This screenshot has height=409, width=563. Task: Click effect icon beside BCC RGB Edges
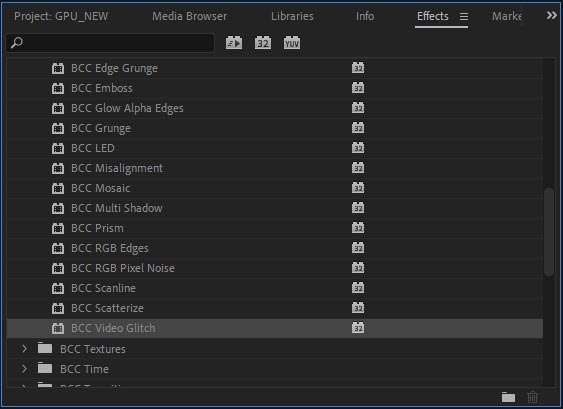click(x=58, y=248)
